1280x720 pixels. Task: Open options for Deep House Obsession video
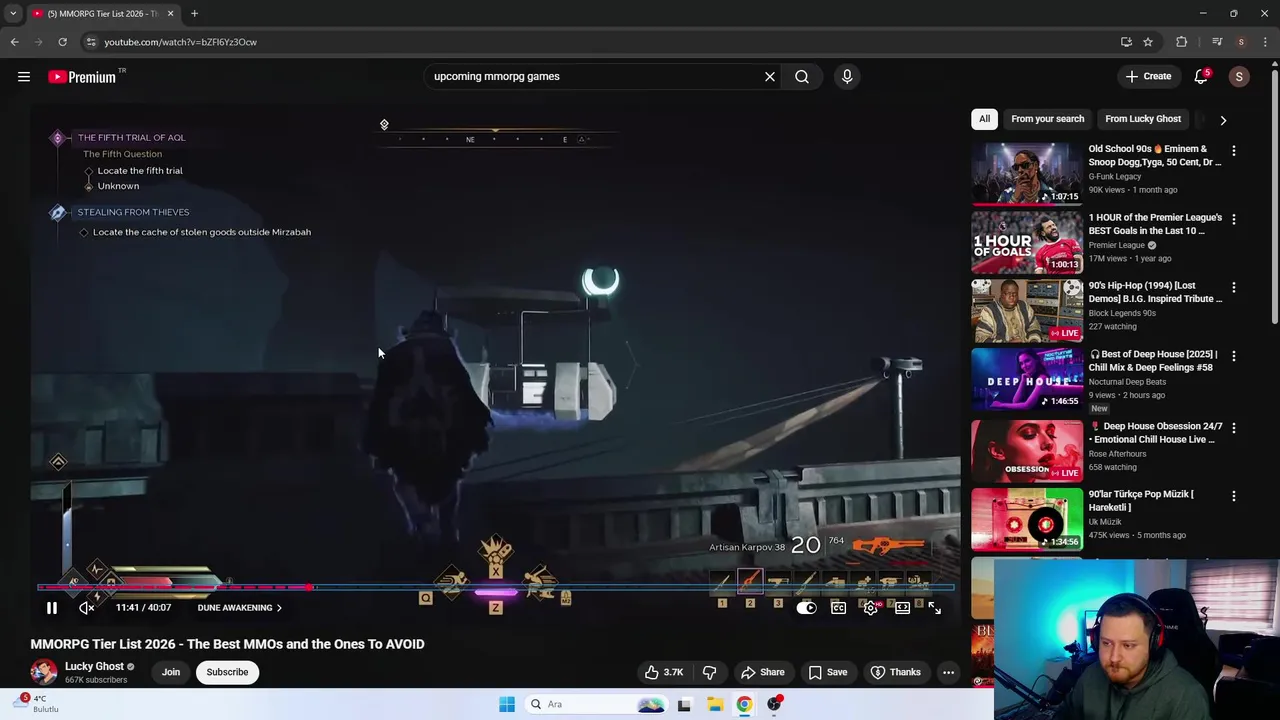[x=1233, y=428]
